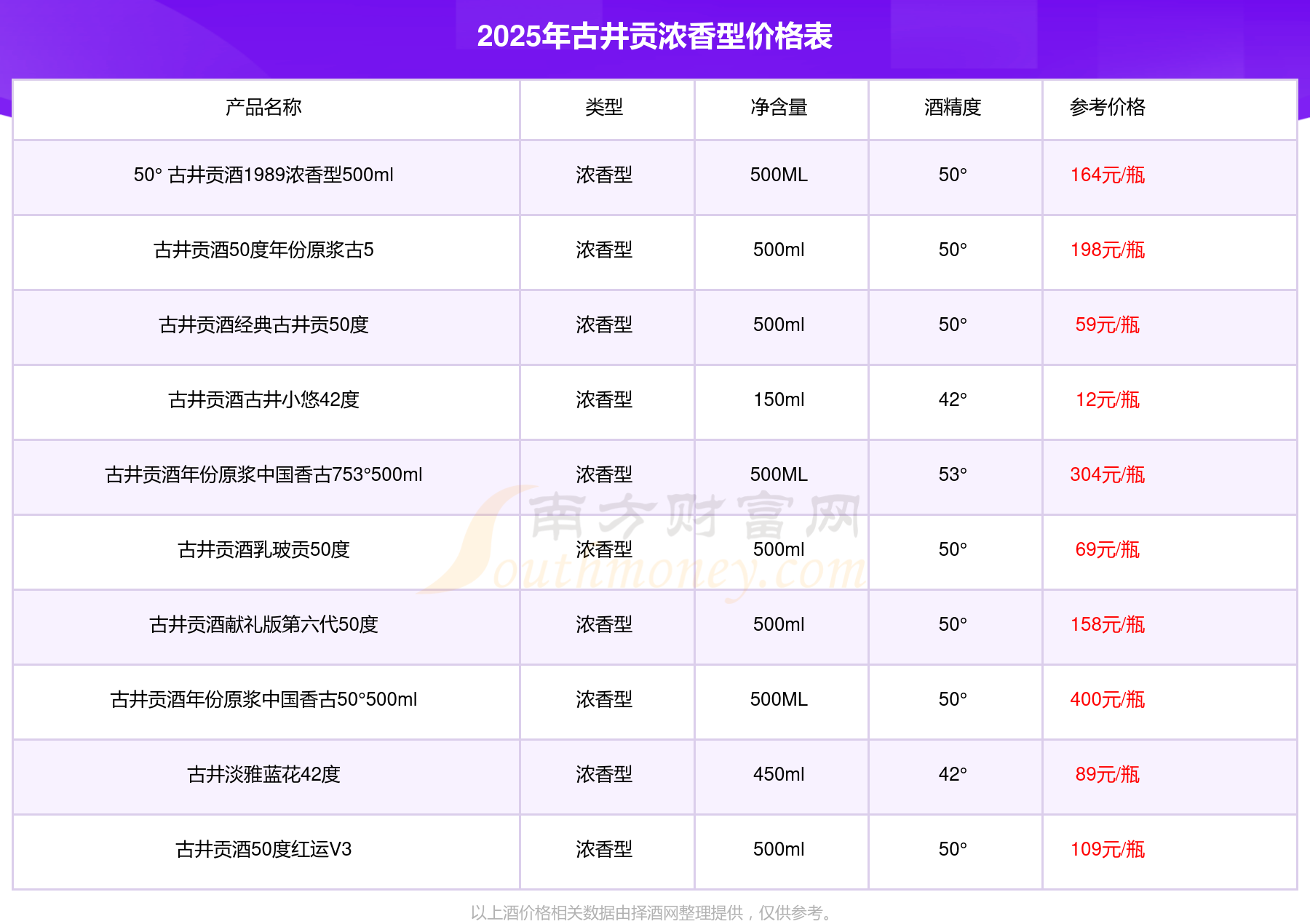This screenshot has height=924, width=1310.
Task: Select "42°" alcohol value in 淡雅蓝花 row
Action: 953,775
